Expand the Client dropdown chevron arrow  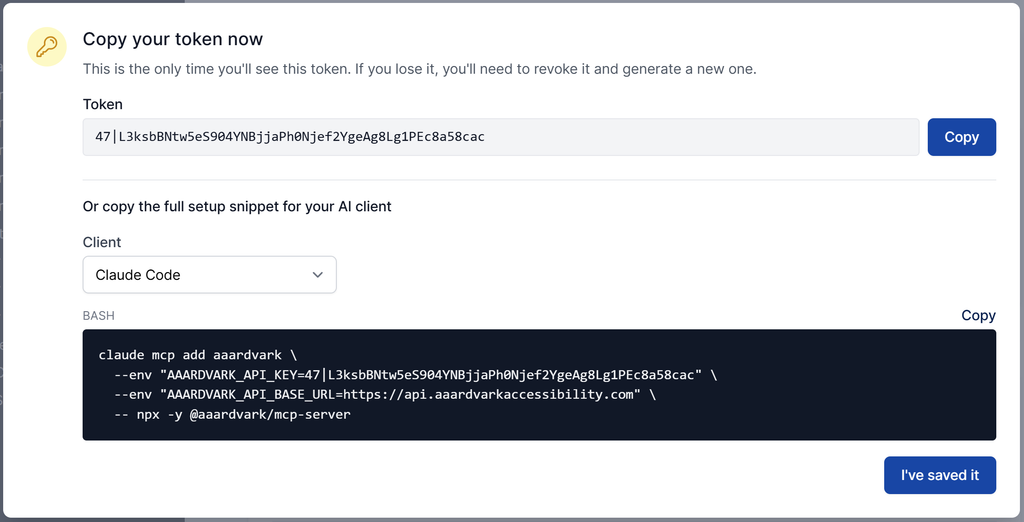tap(317, 275)
